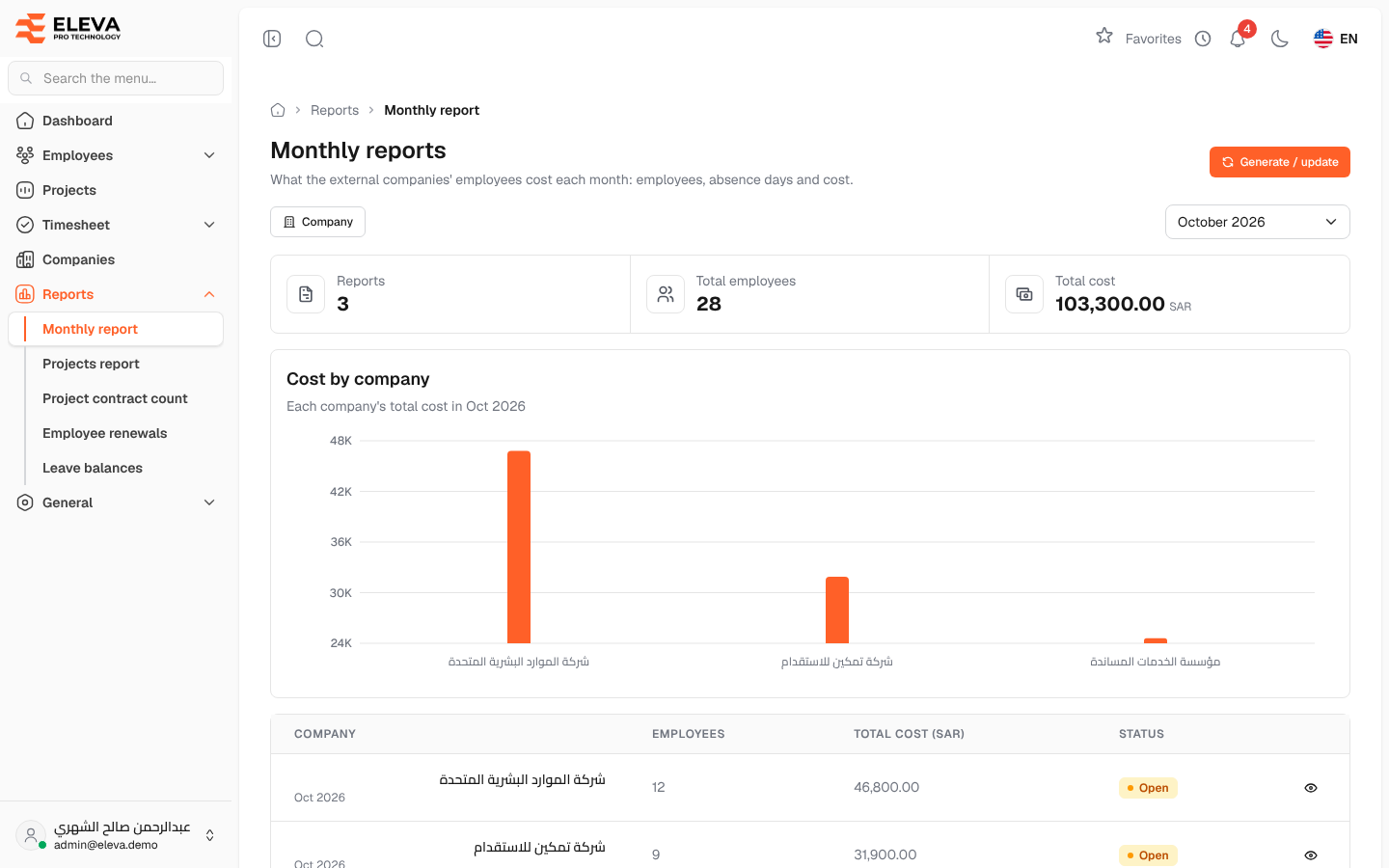This screenshot has height=868, width=1389.
Task: Click the Total employees people icon
Action: (x=666, y=294)
